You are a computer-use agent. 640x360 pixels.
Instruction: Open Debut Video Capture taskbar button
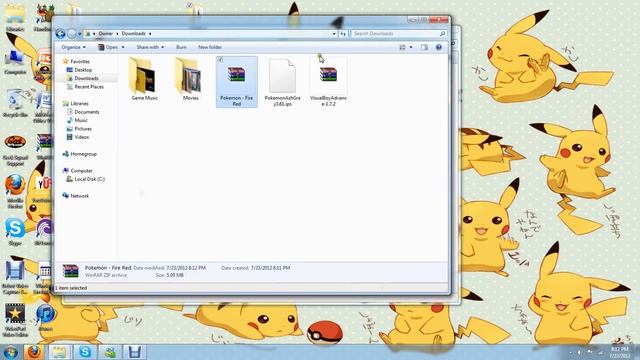coord(135,352)
